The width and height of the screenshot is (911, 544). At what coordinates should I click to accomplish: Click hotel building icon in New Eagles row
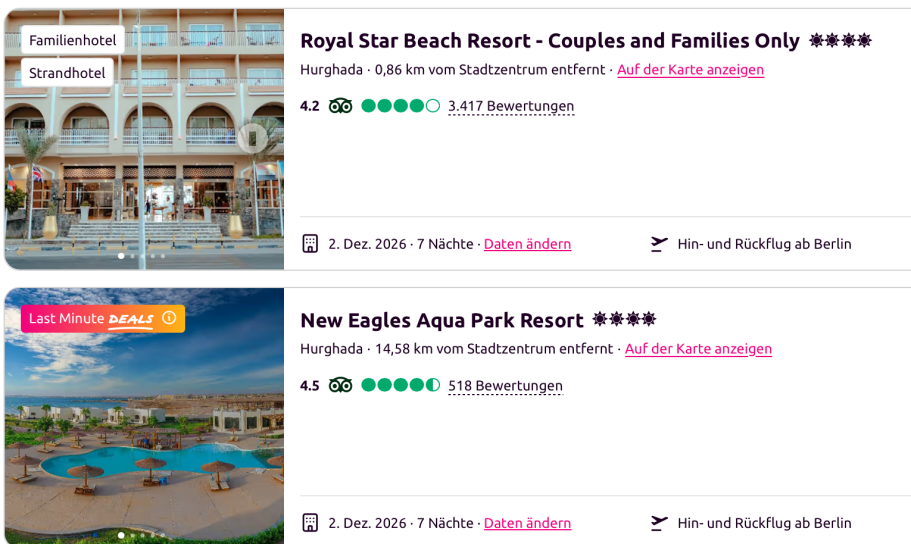coord(310,522)
